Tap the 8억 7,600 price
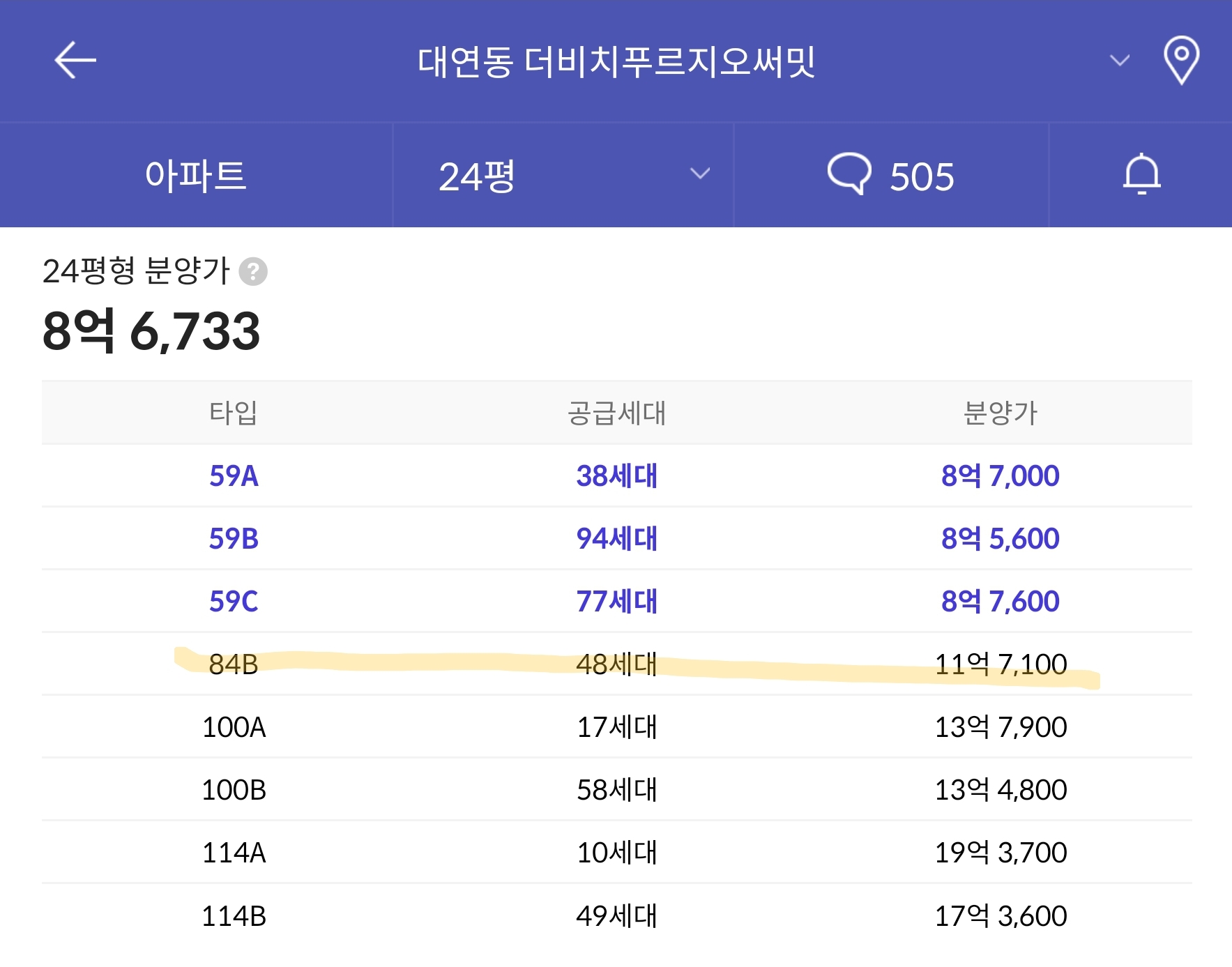Screen dimensions: 1232x967 (x=1001, y=601)
